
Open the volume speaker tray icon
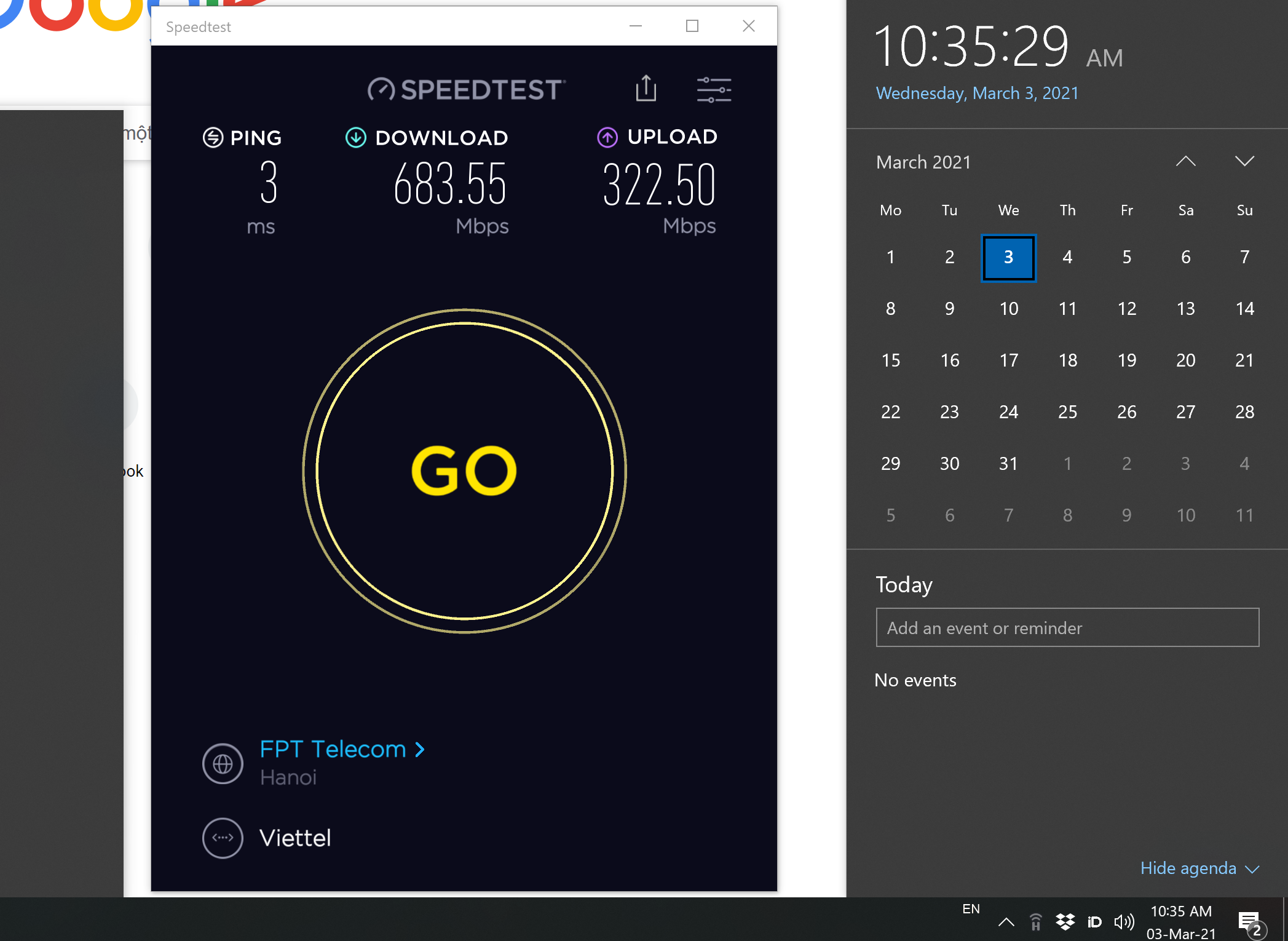[x=1124, y=921]
